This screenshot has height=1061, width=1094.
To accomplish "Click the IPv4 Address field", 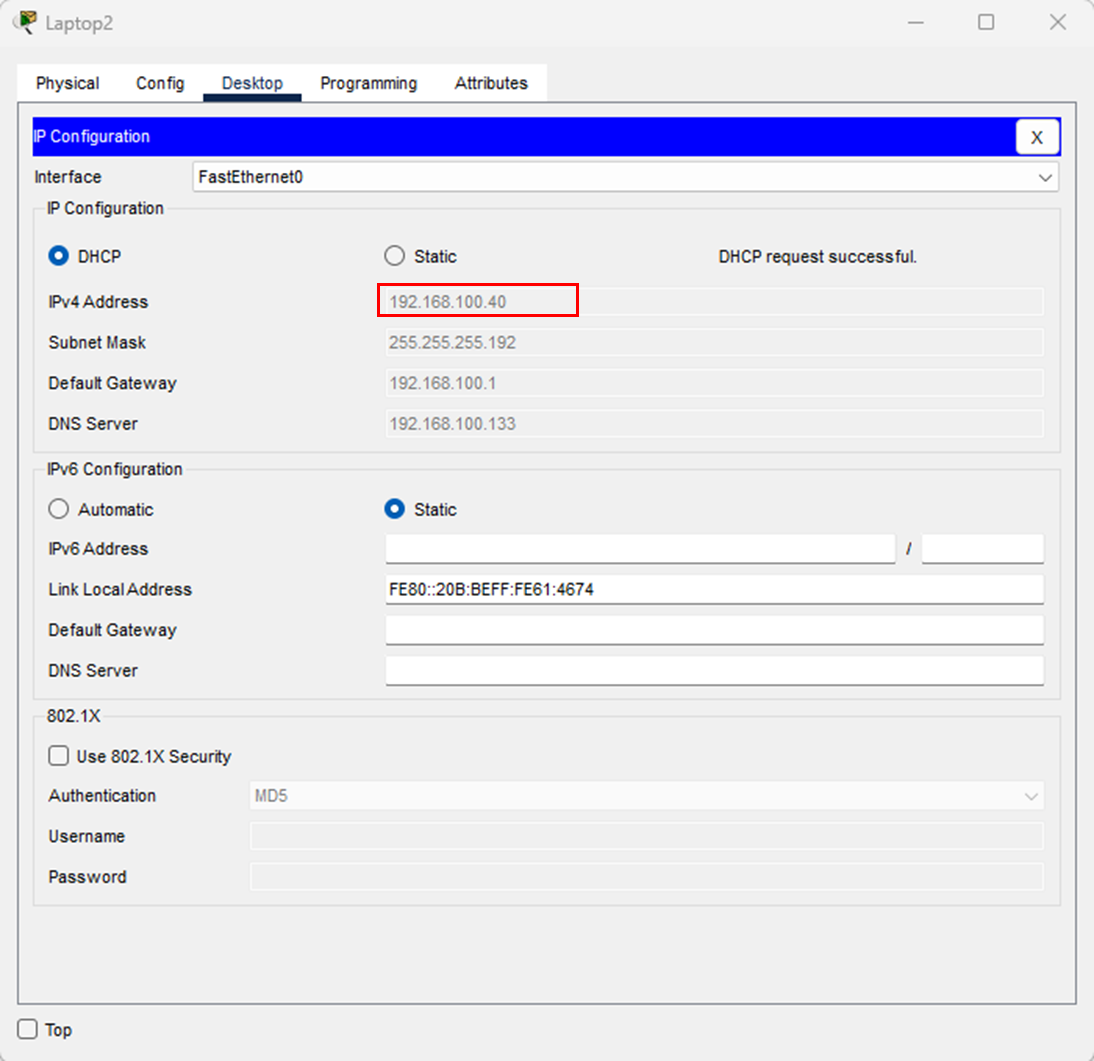I will 714,302.
